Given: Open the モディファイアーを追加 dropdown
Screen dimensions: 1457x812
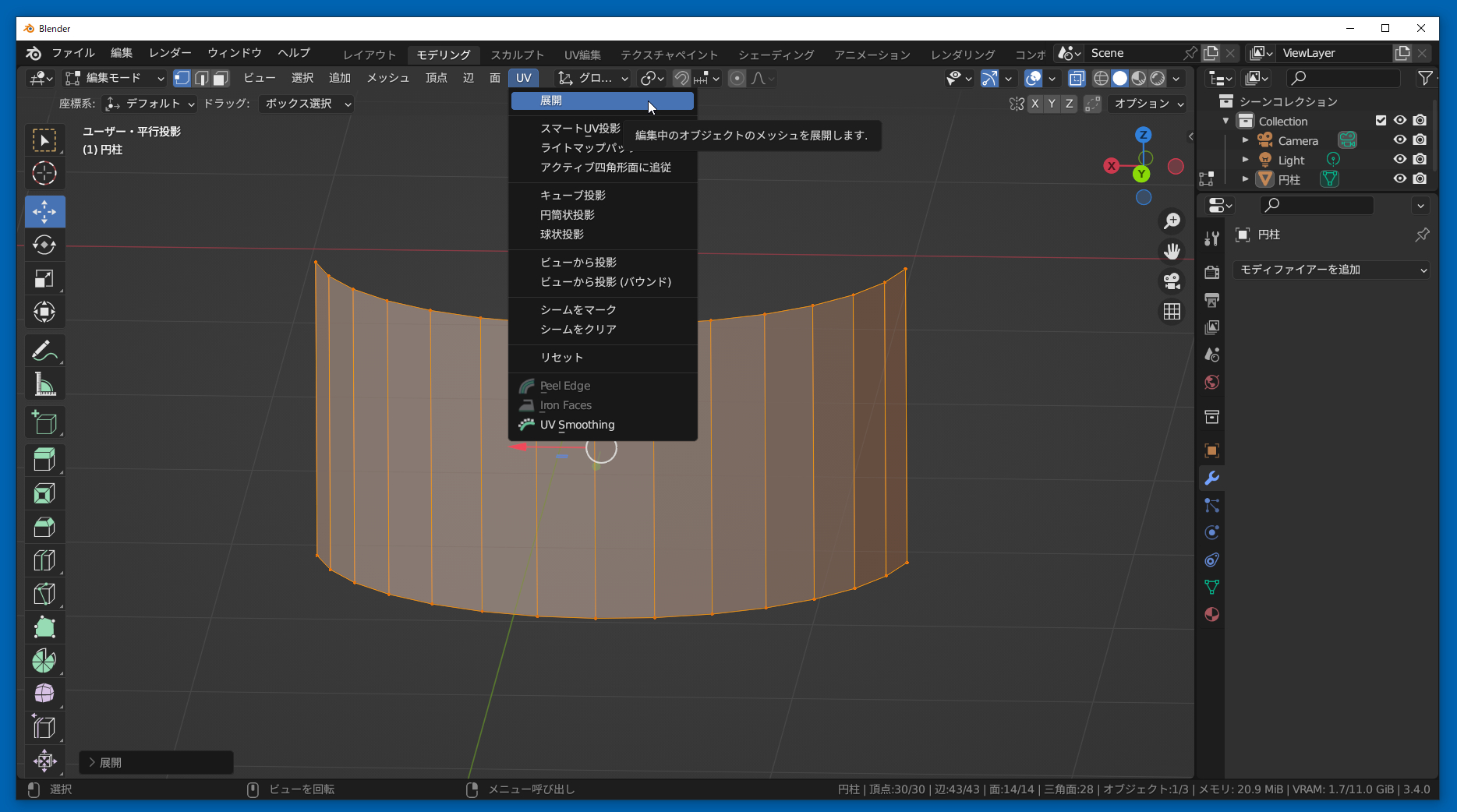Looking at the screenshot, I should pos(1332,270).
